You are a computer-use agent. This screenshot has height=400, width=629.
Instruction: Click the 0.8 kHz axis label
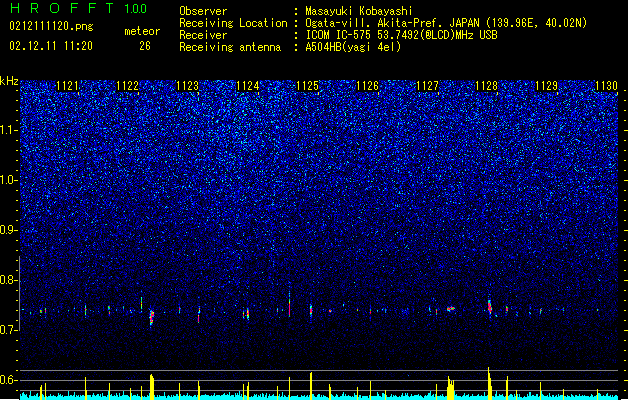click(9, 280)
